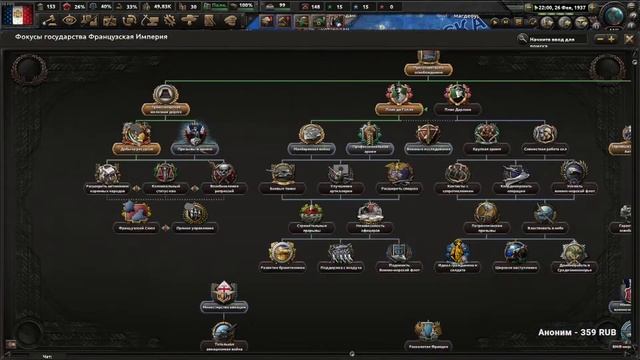Select the 'Совместная работа сил' focus
This screenshot has width=640, height=360.
tap(545, 138)
